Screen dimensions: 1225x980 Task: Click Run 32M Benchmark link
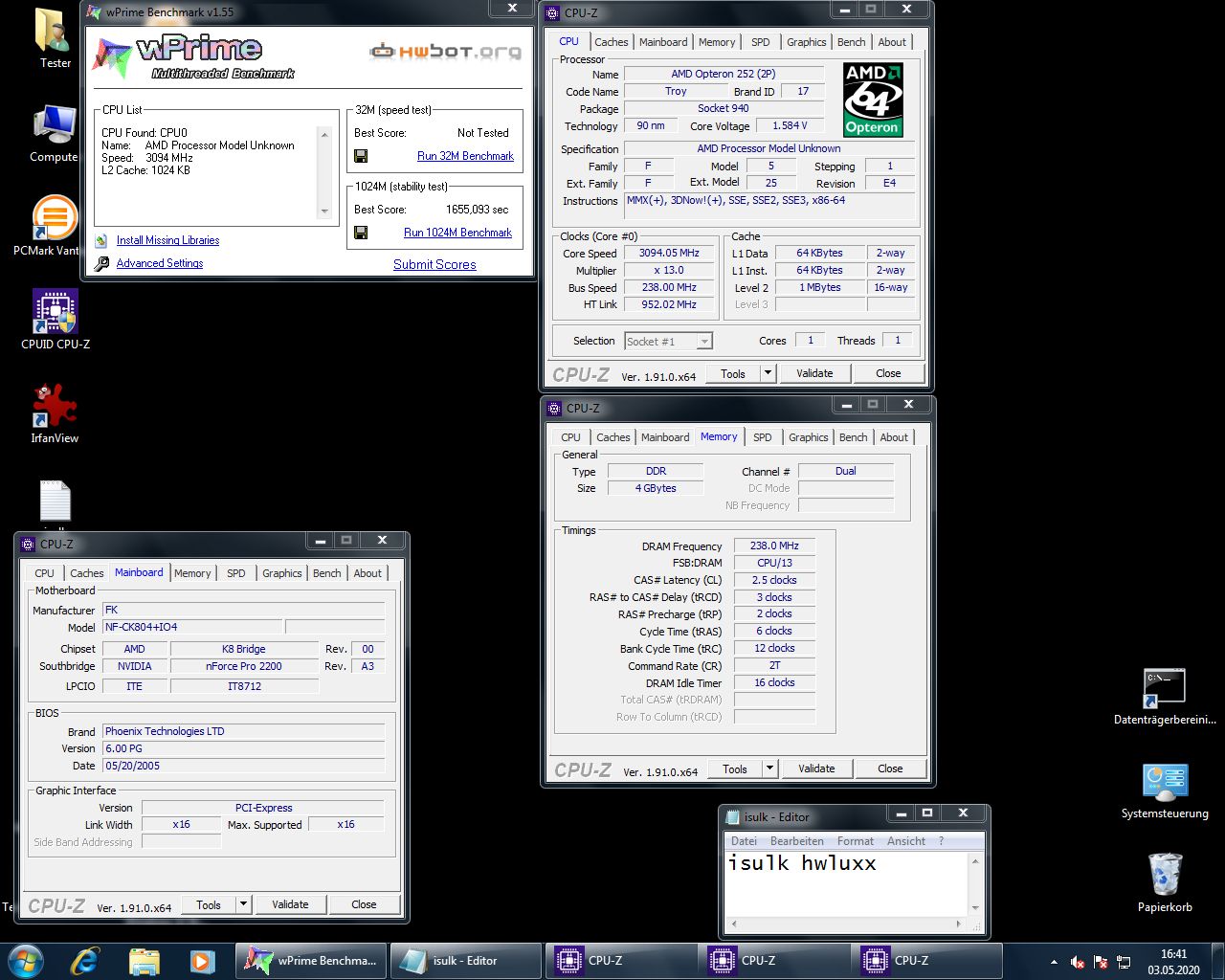pos(465,156)
